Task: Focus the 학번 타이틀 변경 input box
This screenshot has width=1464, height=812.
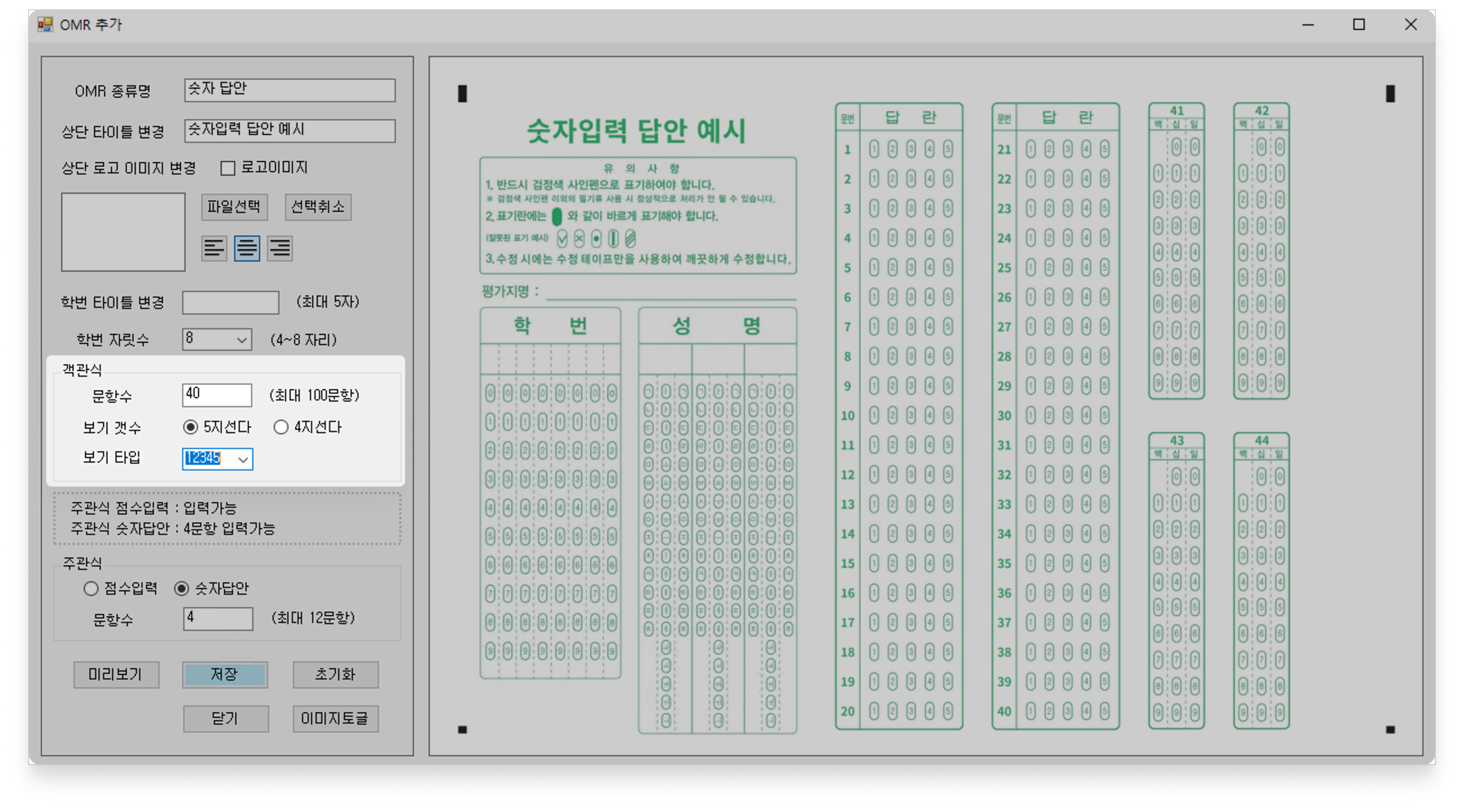Action: click(x=230, y=302)
